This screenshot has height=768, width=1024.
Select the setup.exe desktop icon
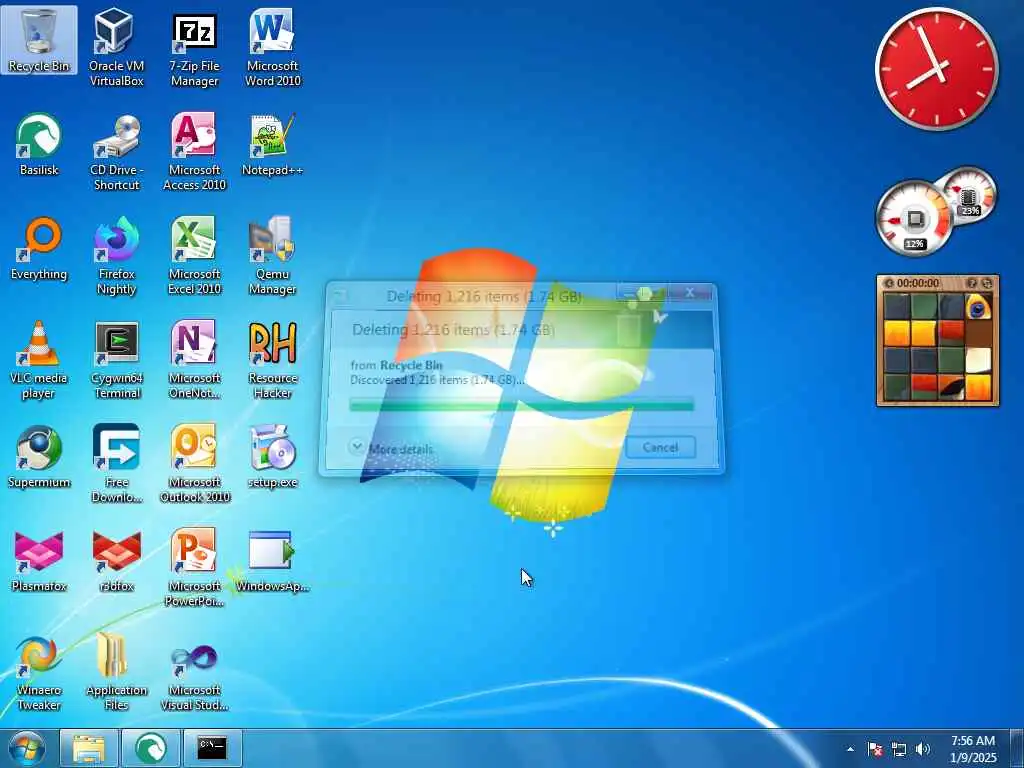pos(272,456)
